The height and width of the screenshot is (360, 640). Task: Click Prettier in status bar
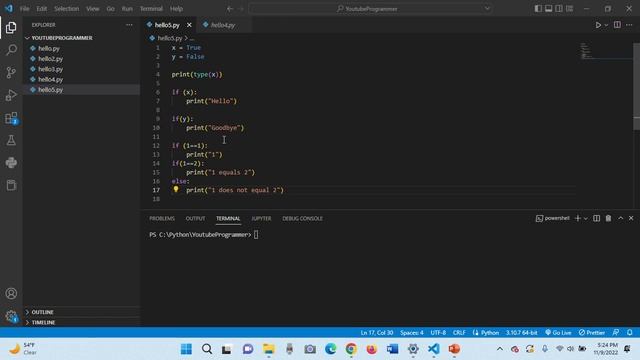pos(592,333)
